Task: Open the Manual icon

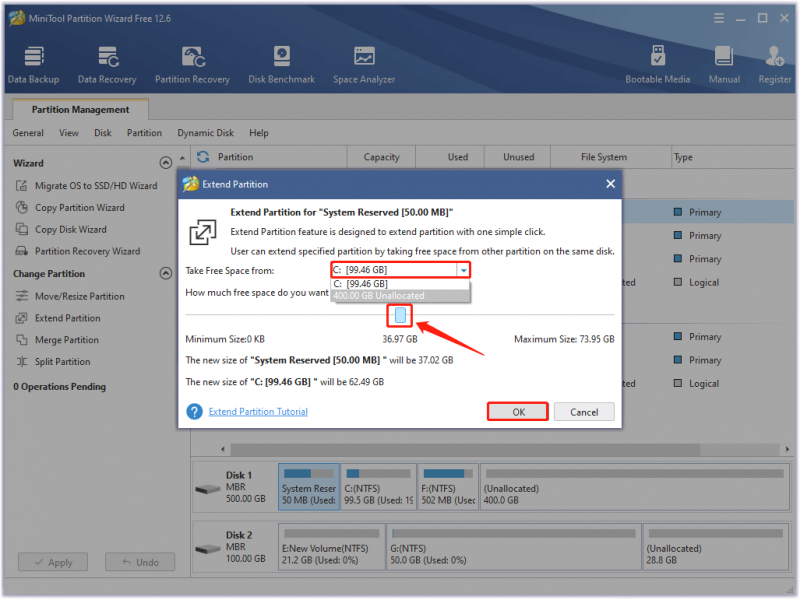Action: coord(724,65)
